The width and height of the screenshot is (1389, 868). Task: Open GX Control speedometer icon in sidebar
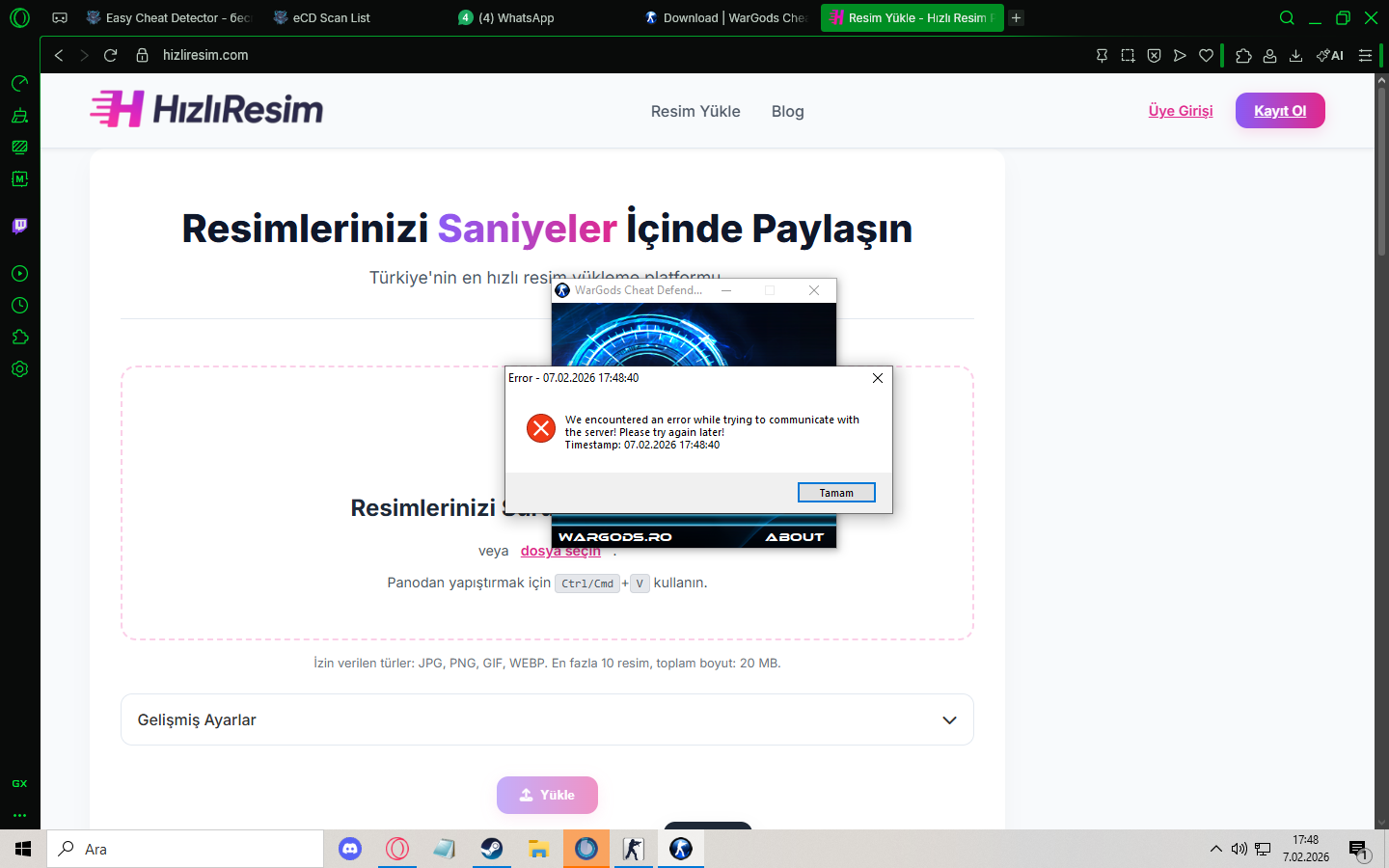coord(19,84)
